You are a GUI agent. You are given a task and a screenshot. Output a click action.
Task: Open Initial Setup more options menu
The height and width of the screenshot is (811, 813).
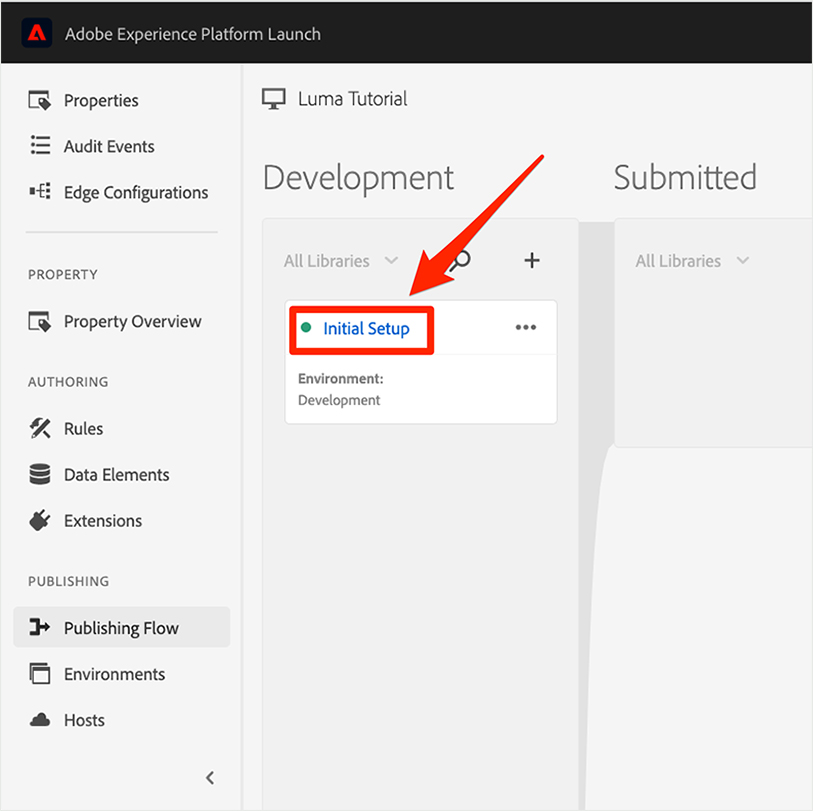pyautogui.click(x=525, y=327)
